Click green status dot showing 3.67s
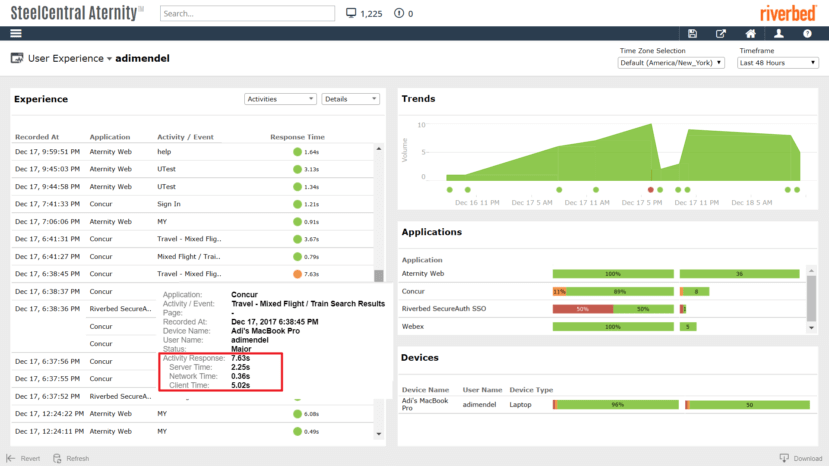This screenshot has height=466, width=829. pos(297,239)
